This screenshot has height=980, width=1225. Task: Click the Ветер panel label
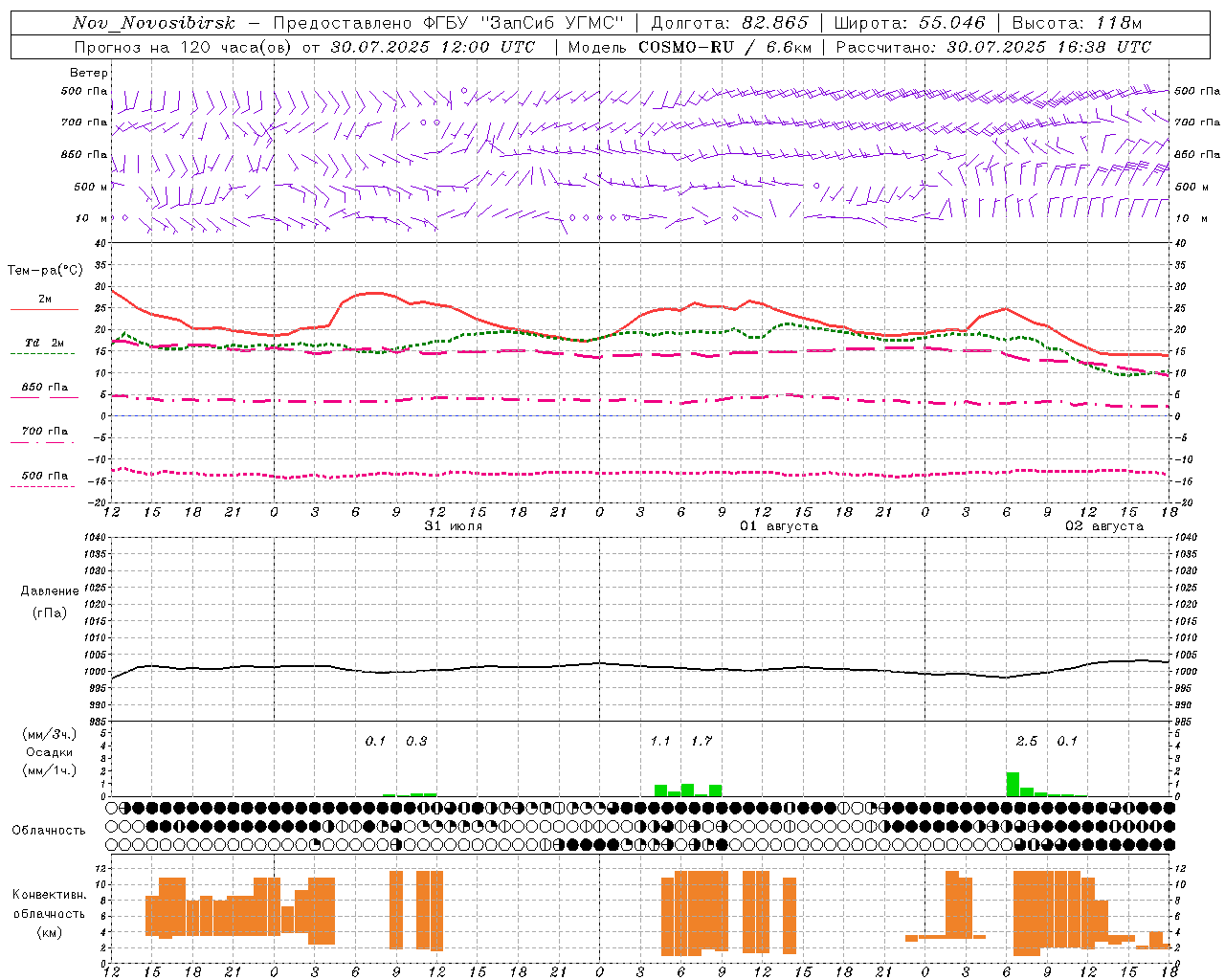89,73
